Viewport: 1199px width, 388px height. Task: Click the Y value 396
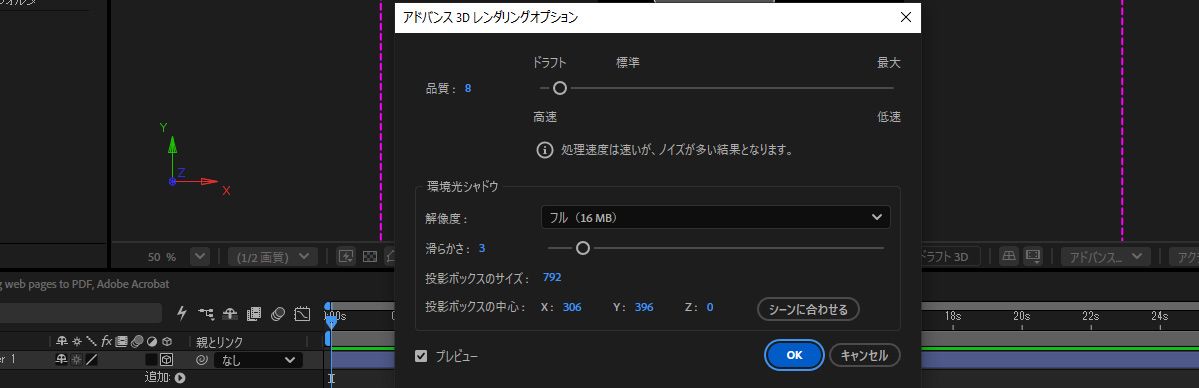644,307
